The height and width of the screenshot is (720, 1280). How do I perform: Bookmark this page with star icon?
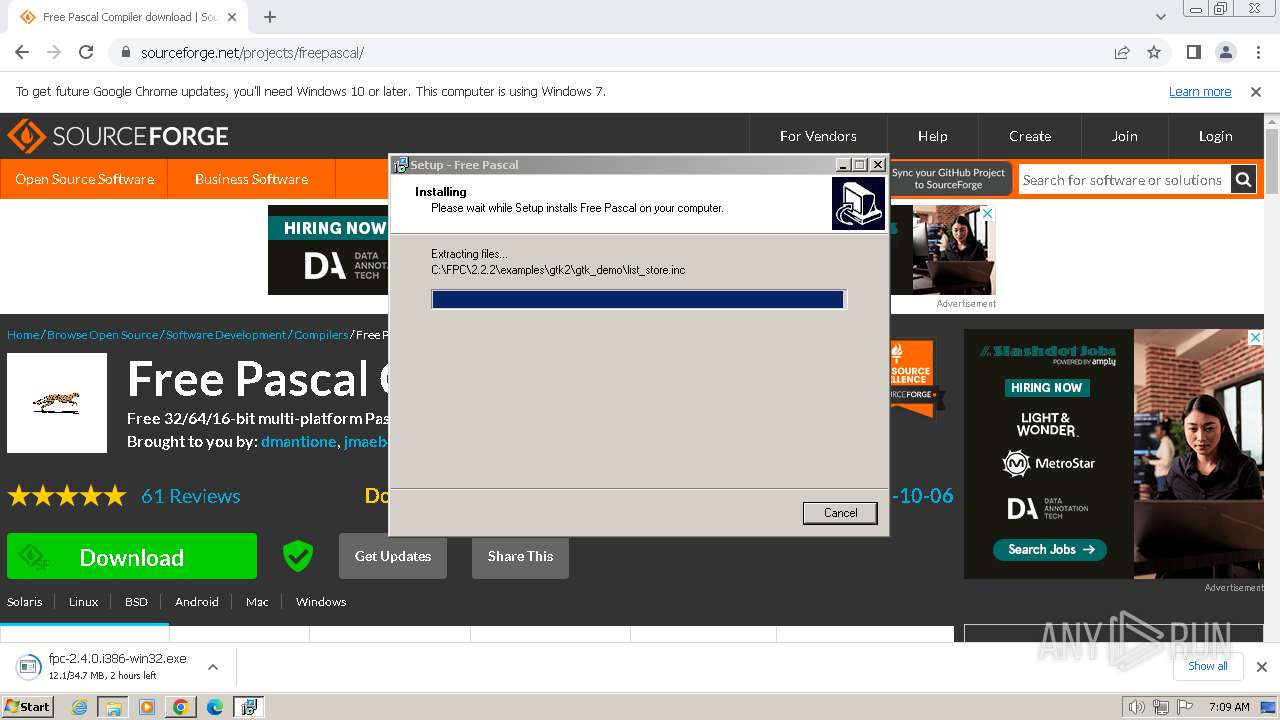click(1154, 53)
